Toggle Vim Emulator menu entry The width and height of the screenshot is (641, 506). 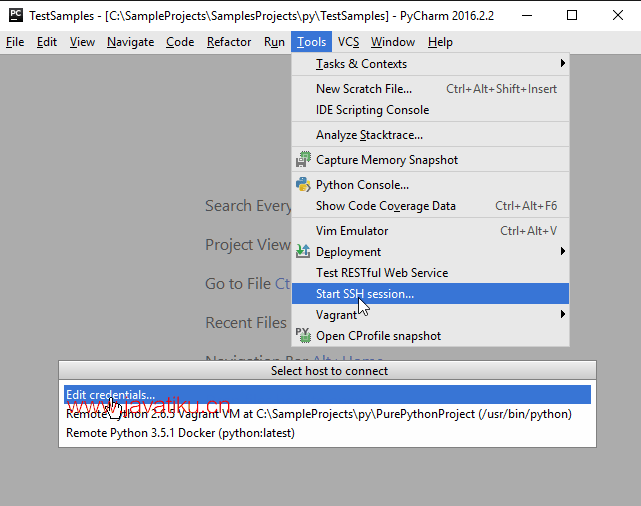coord(430,231)
